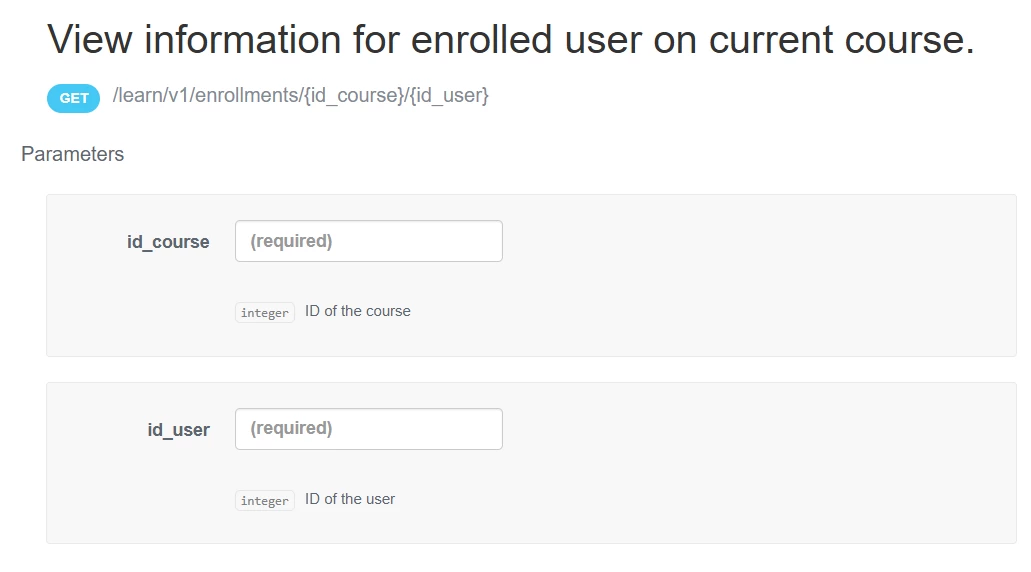Click the {id_course} placeholder in the endpoint path
Viewport: 1031px width, 572px height.
pyautogui.click(x=353, y=96)
